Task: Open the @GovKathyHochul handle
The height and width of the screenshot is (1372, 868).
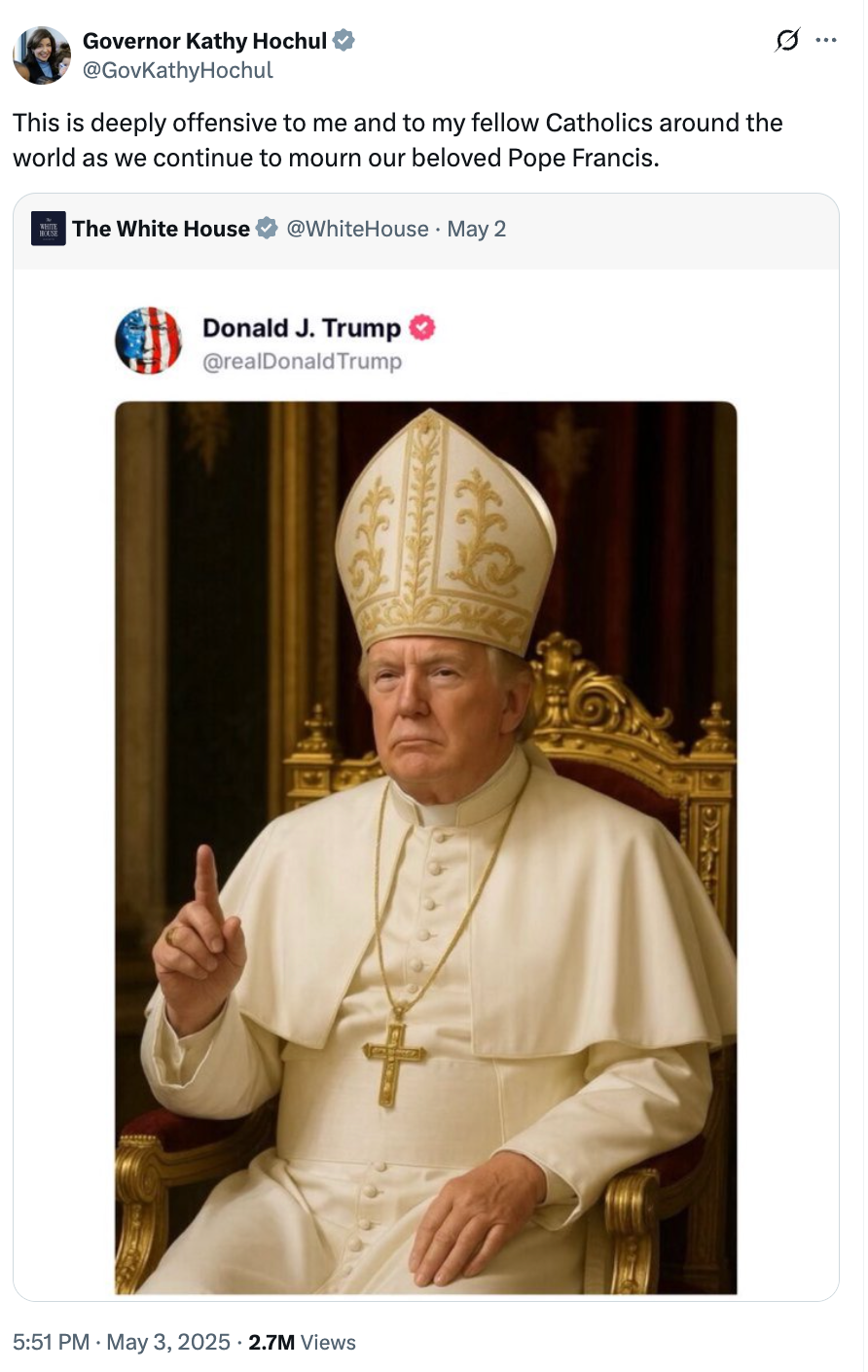Action: pyautogui.click(x=176, y=70)
